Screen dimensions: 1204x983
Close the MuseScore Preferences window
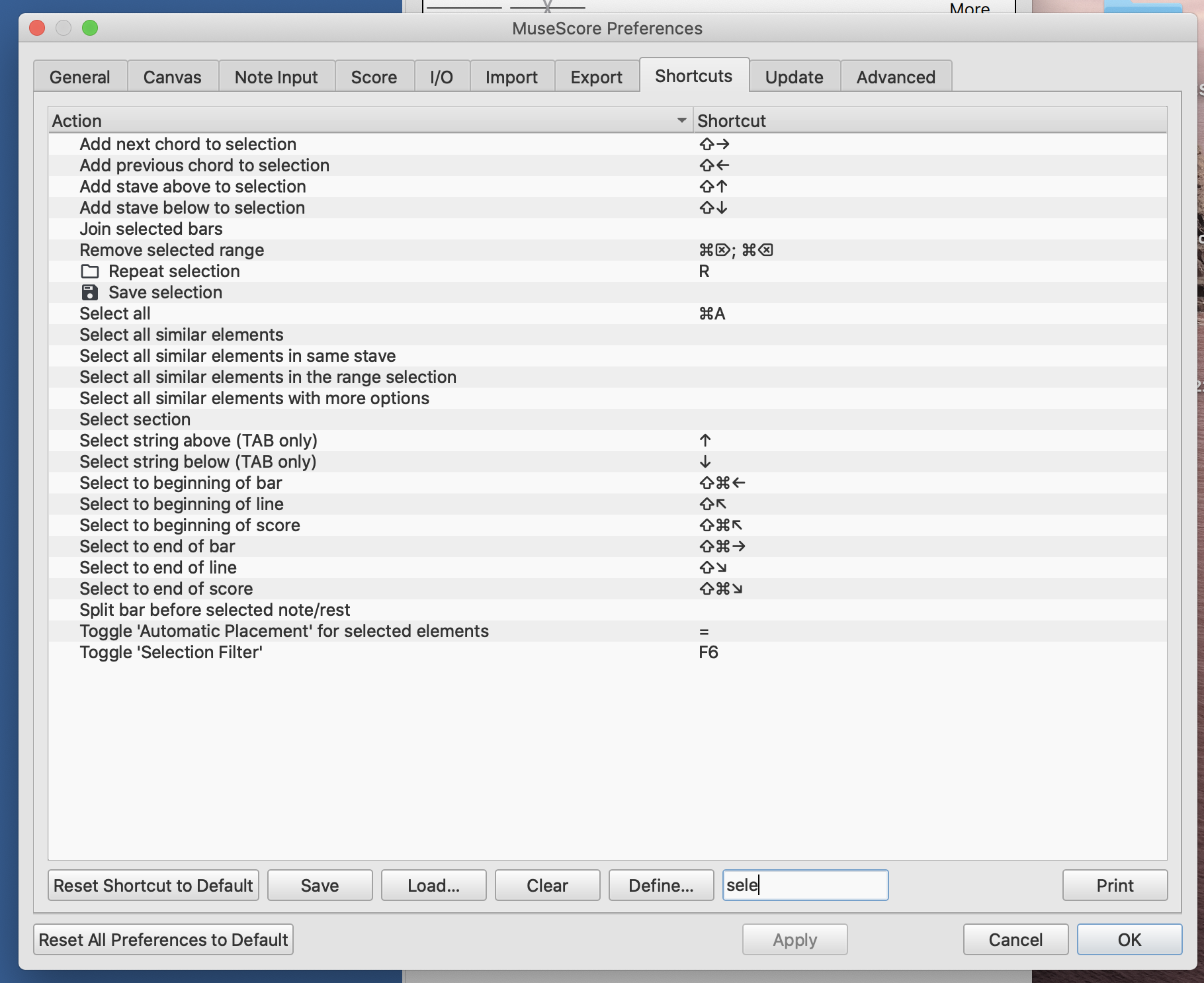[x=37, y=28]
